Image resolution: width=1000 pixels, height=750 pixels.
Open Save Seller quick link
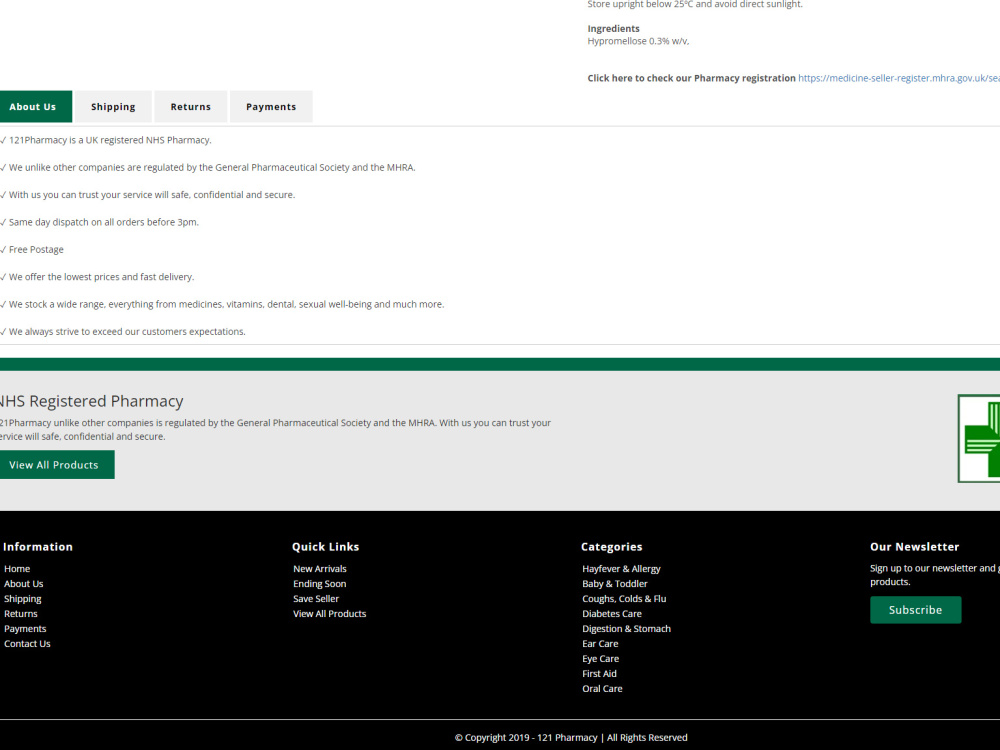316,599
